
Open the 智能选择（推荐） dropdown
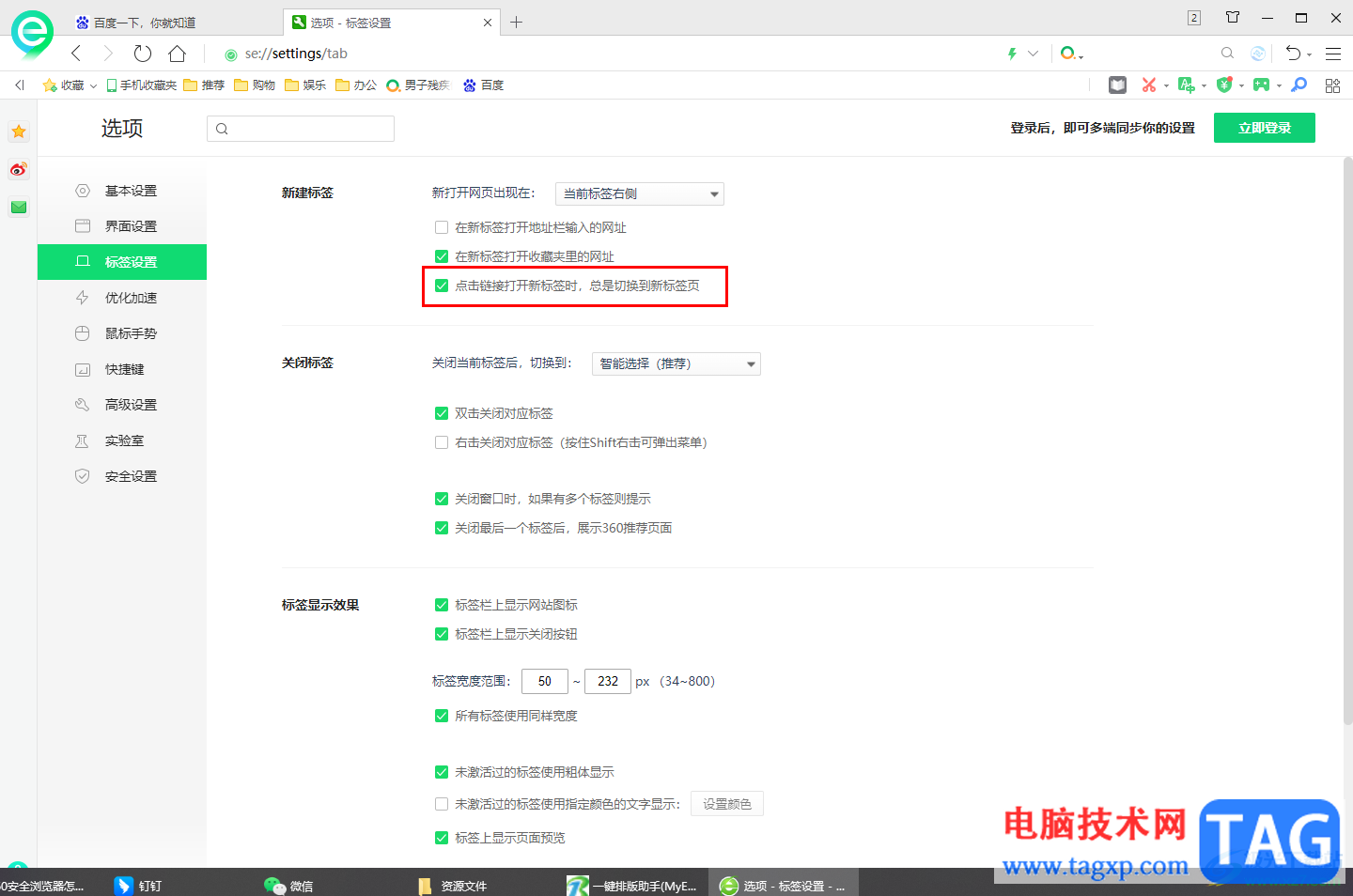coord(676,363)
